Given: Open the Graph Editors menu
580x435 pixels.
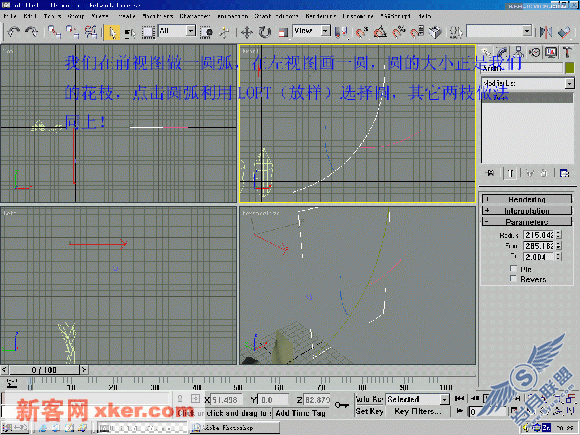Looking at the screenshot, I should coord(276,16).
